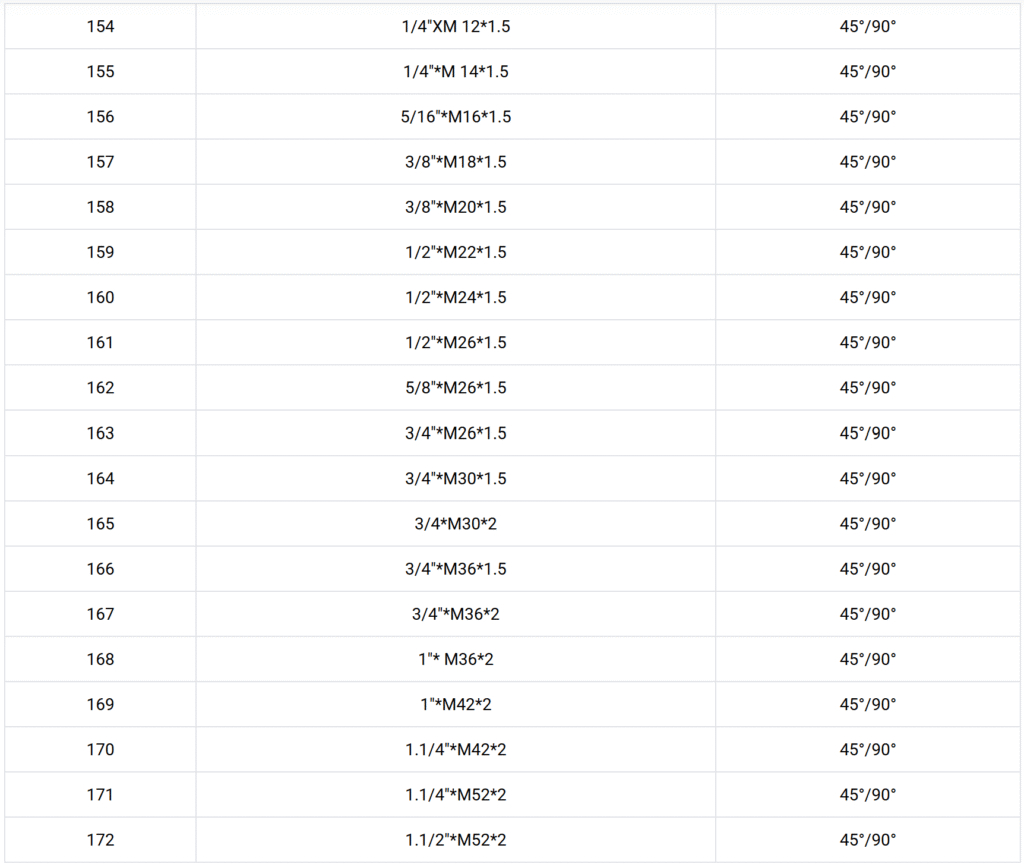Screen dimensions: 1024x864
Task: Click the 45°/90° angle in row 166
Action: (867, 569)
